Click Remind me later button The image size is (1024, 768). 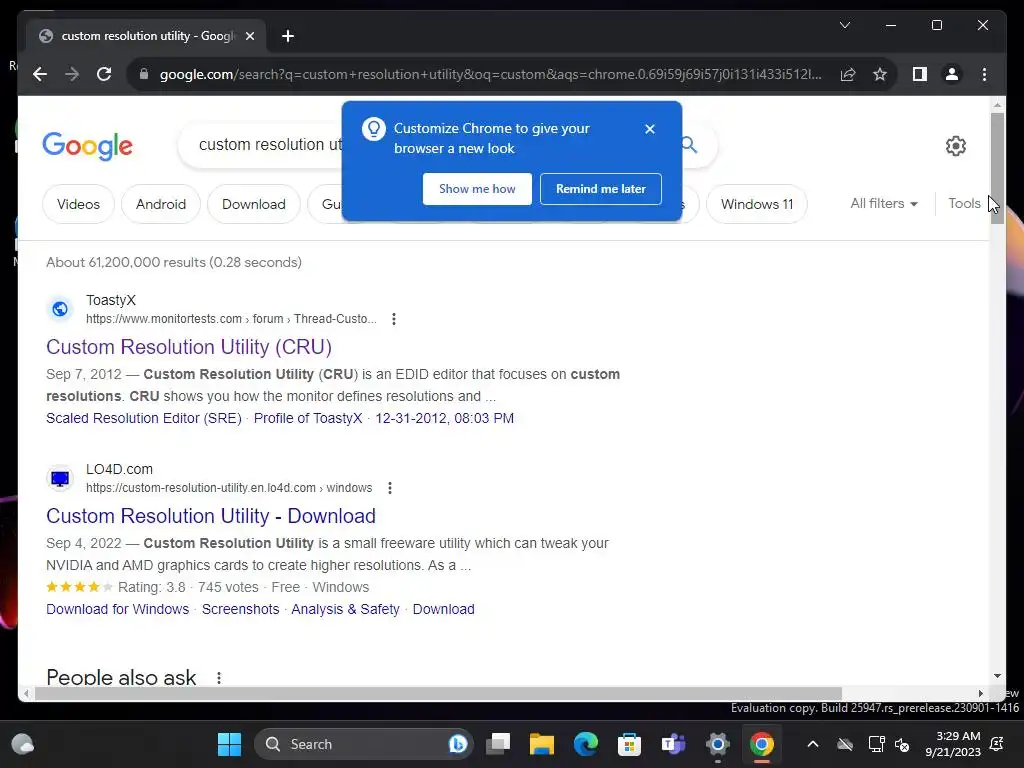point(601,189)
